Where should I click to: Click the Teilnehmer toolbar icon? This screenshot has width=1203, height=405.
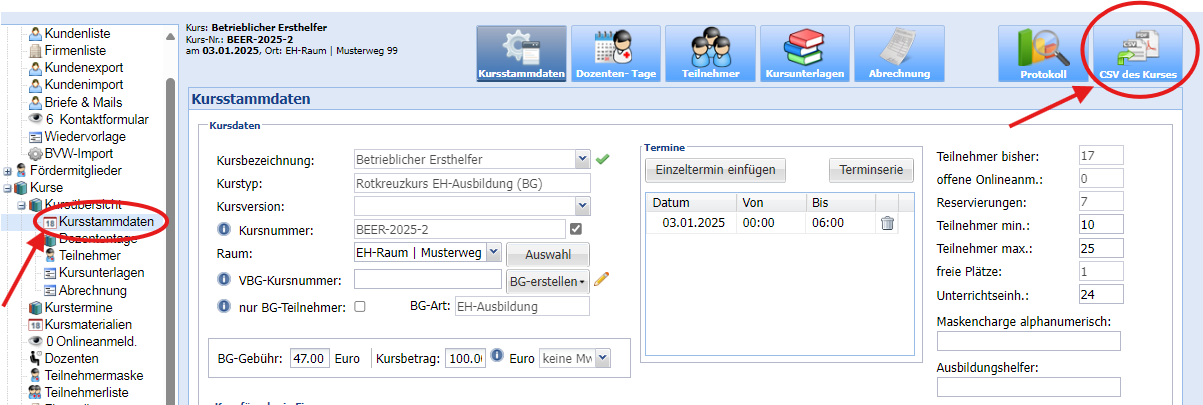(709, 54)
